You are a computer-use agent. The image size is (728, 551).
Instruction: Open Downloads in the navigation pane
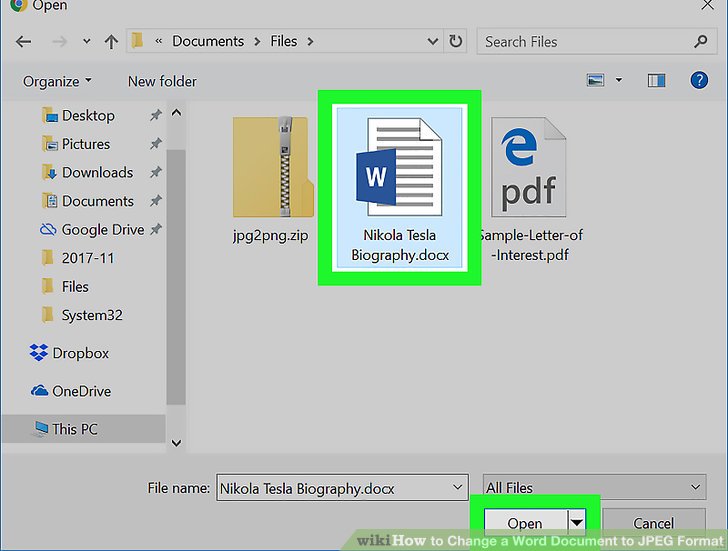click(98, 173)
